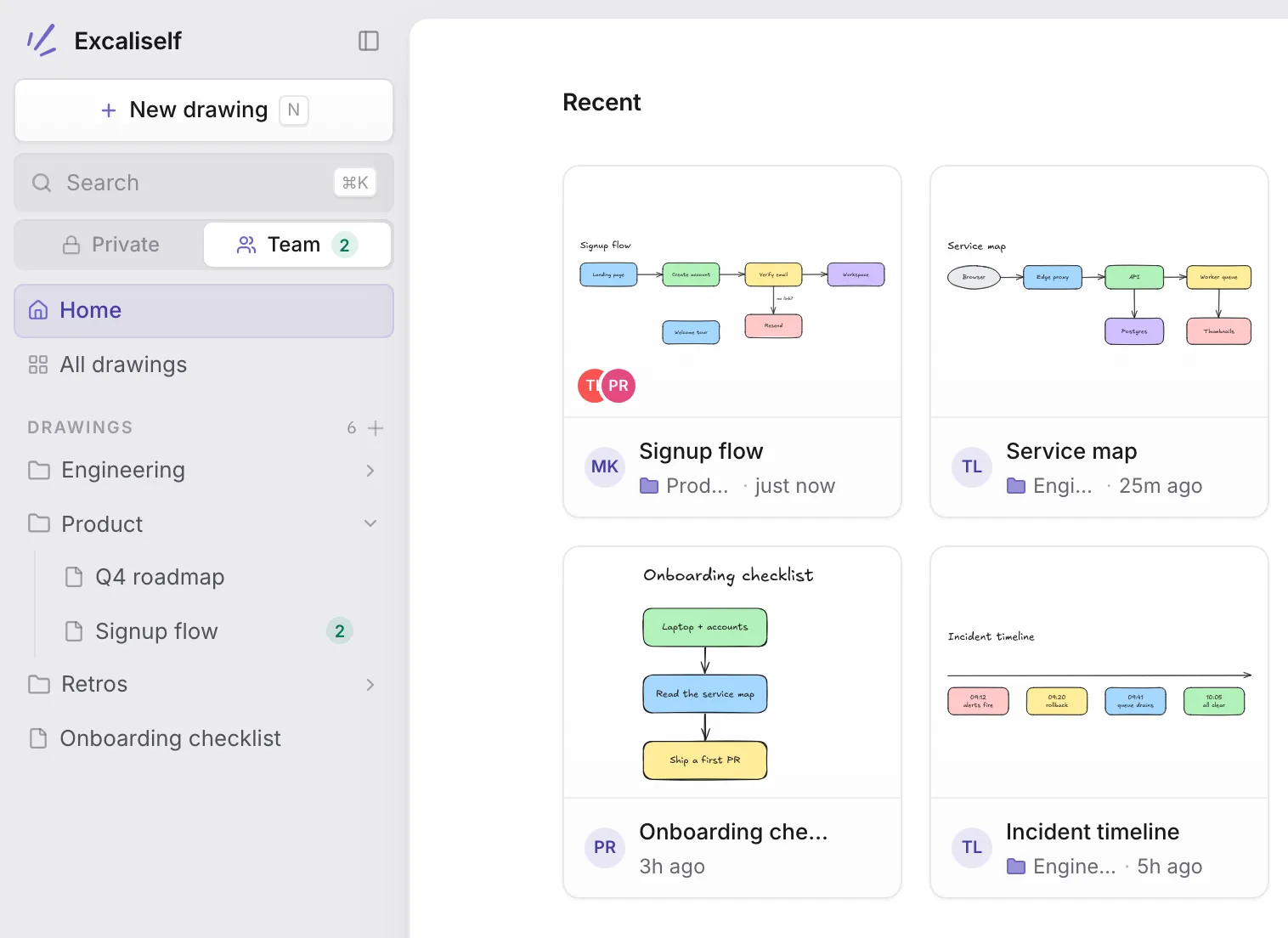Switch to the Private tab
Image resolution: width=1288 pixels, height=938 pixels.
[x=110, y=245]
